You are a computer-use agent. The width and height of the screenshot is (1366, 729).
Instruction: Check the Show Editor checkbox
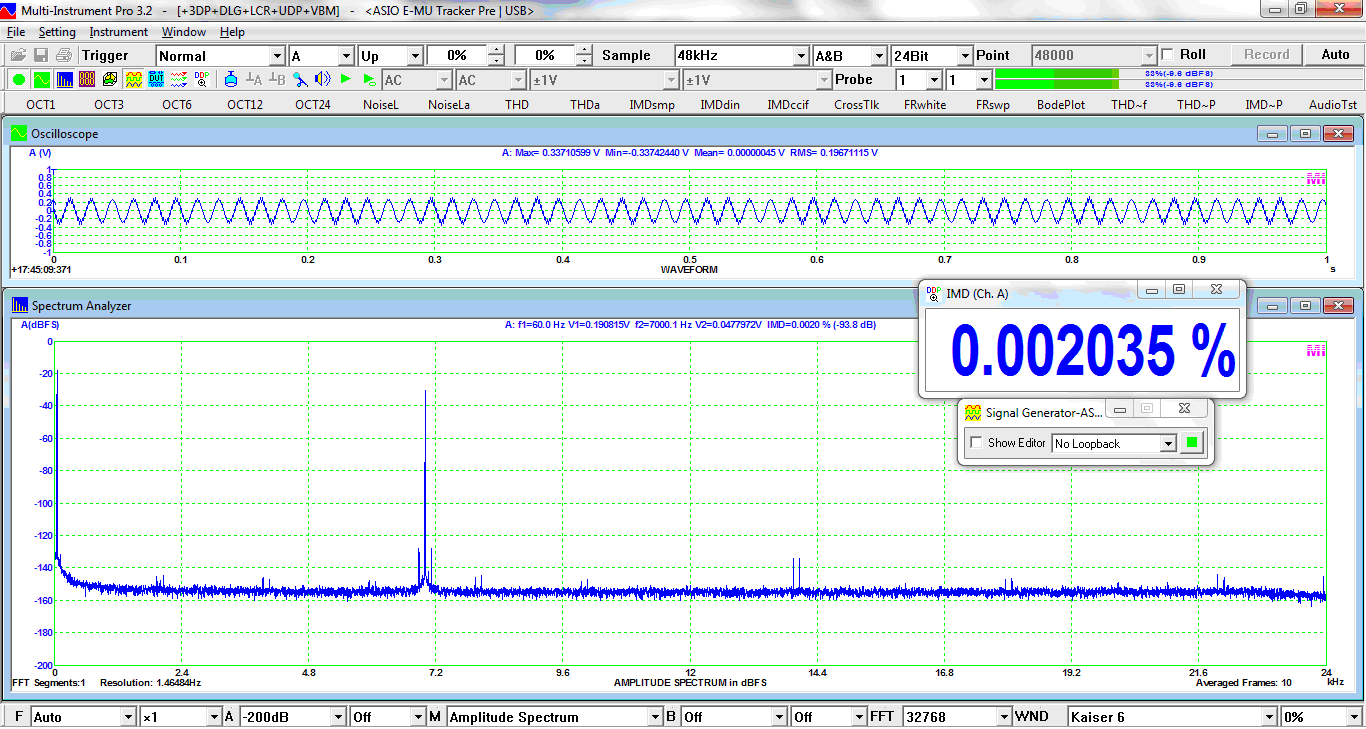tap(977, 443)
